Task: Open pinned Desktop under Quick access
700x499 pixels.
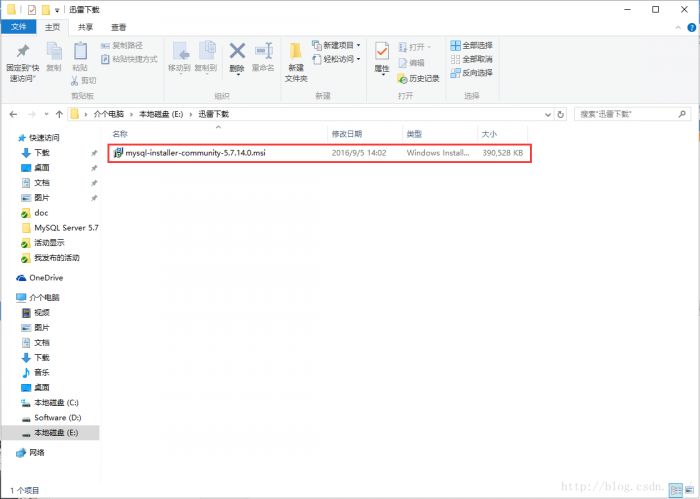Action: click(x=42, y=168)
